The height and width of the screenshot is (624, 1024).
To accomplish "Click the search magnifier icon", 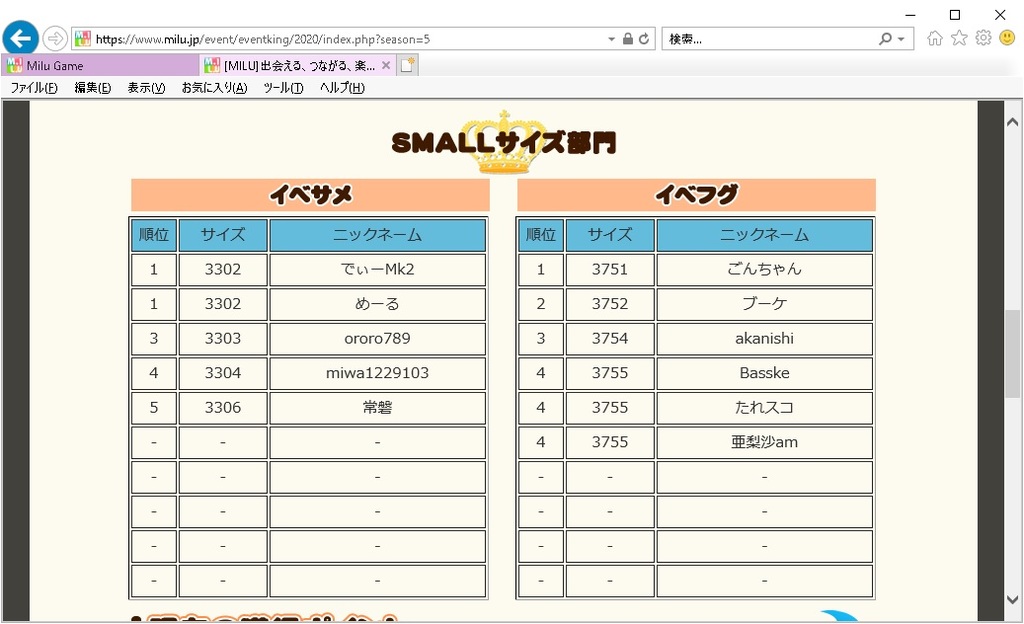I will [885, 39].
